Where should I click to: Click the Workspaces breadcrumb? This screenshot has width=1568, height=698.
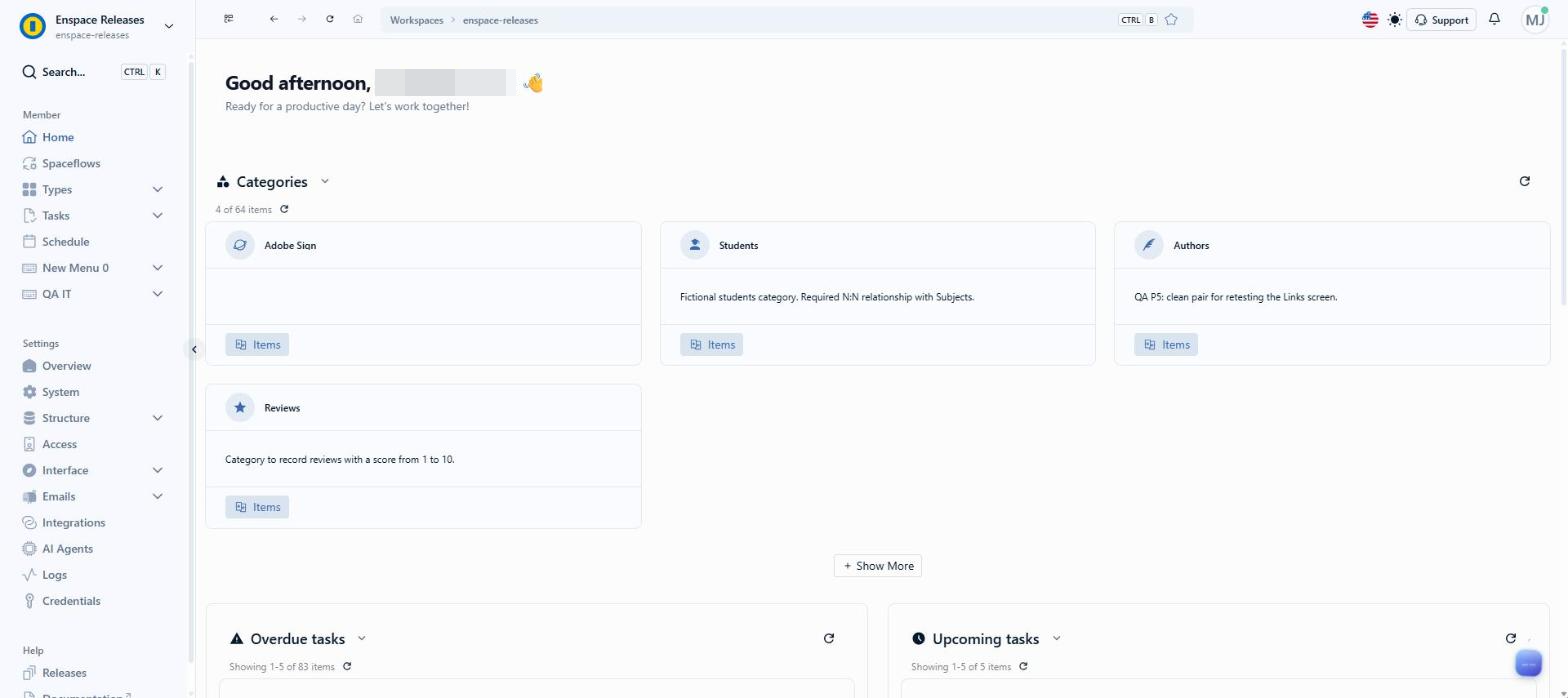click(416, 20)
